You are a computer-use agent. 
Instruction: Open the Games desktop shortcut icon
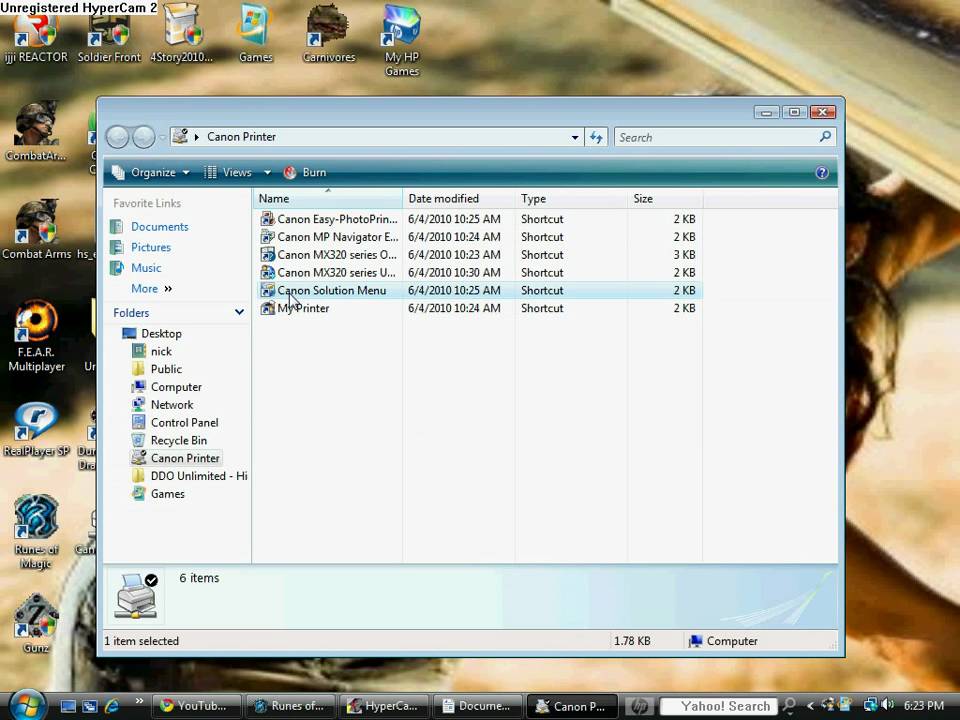[256, 30]
